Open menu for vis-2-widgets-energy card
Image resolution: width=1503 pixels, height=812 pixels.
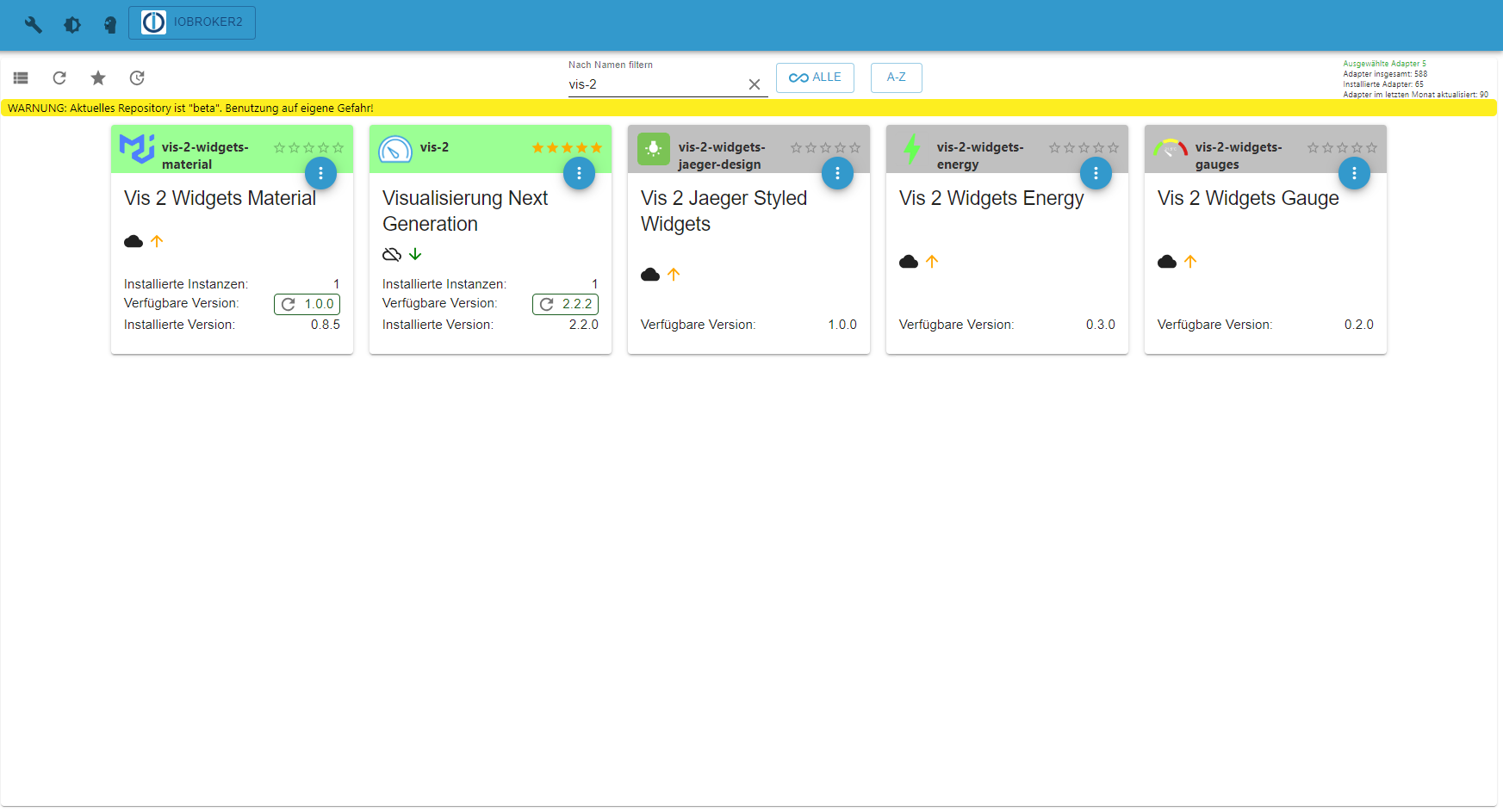pos(1096,173)
